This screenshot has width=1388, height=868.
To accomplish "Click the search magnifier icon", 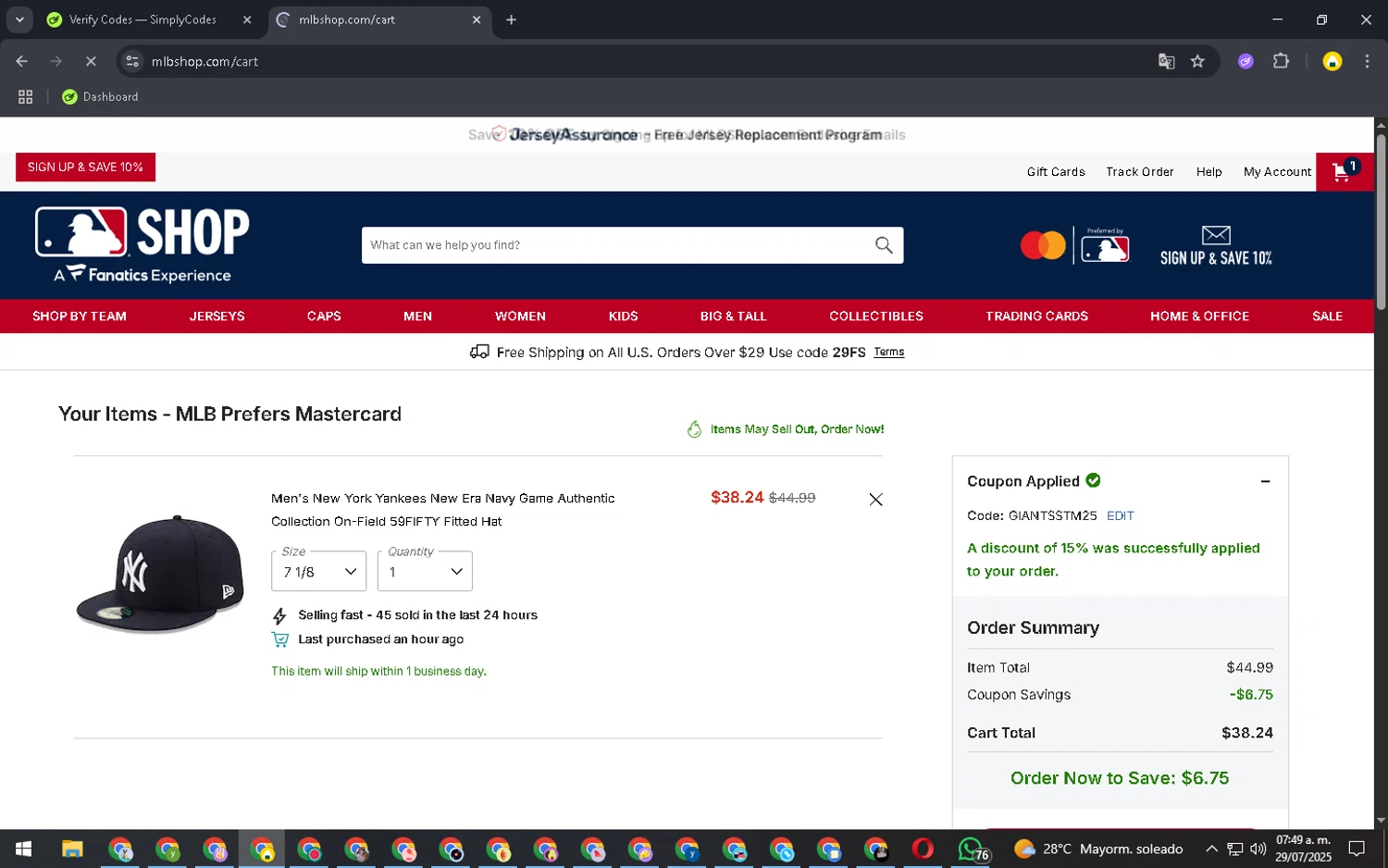I will click(x=884, y=245).
